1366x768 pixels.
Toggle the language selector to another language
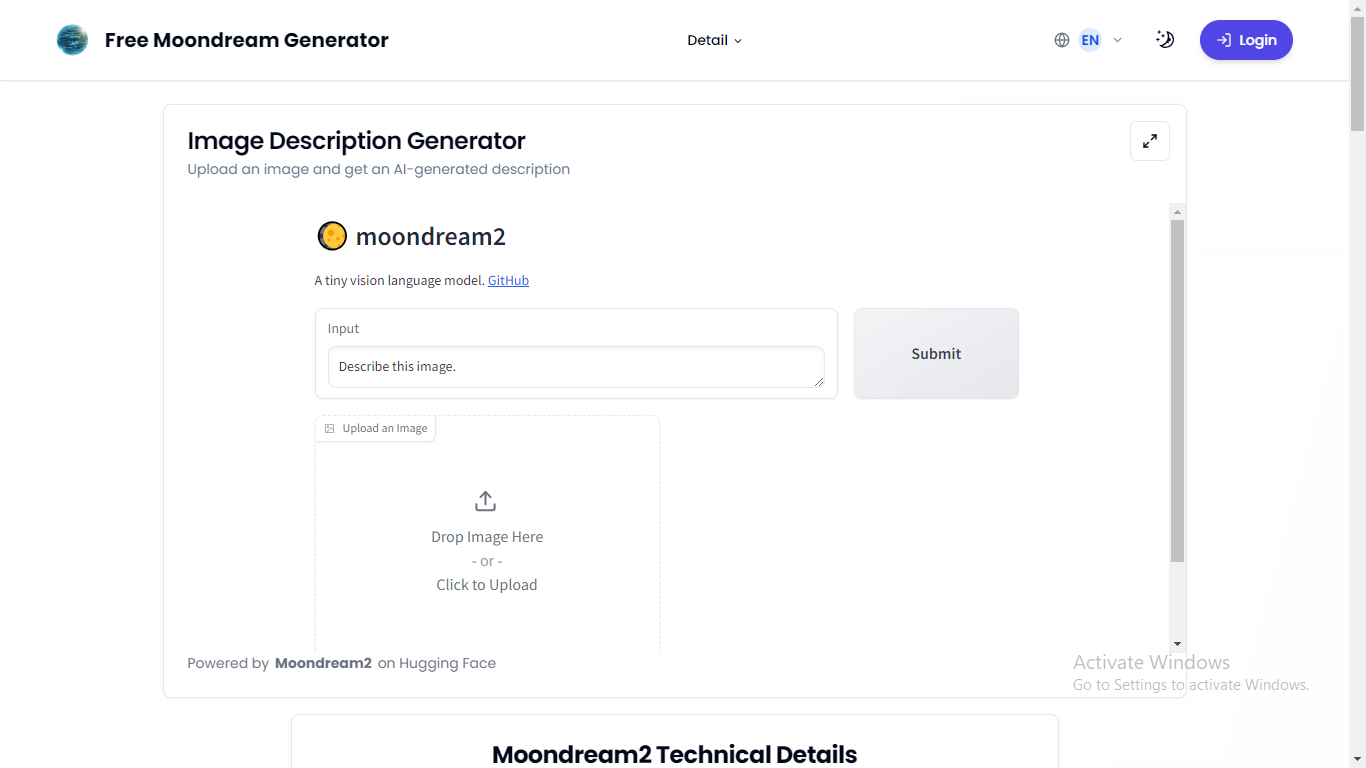point(1090,40)
